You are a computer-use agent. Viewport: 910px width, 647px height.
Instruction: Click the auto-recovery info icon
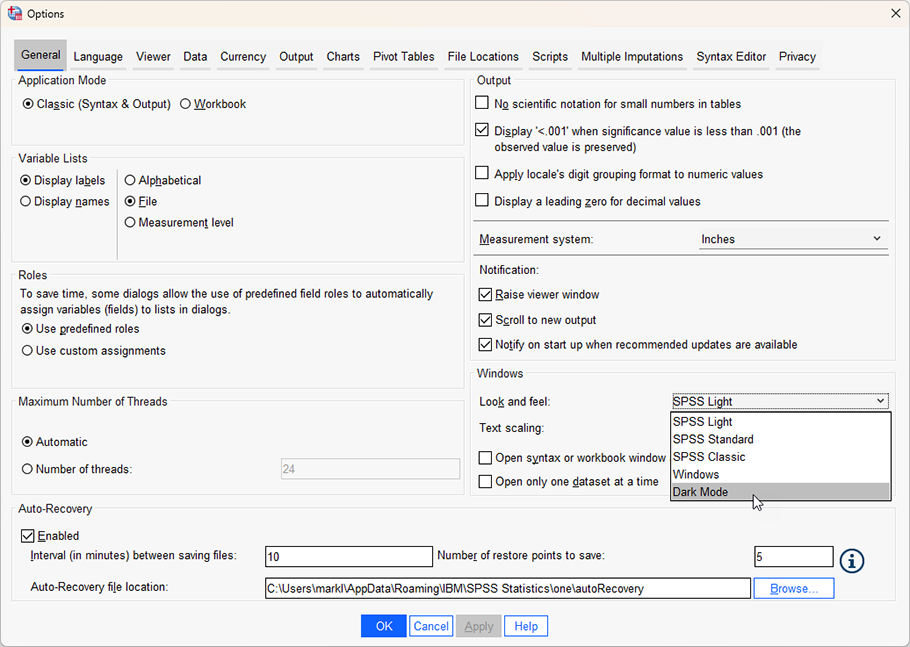(851, 561)
